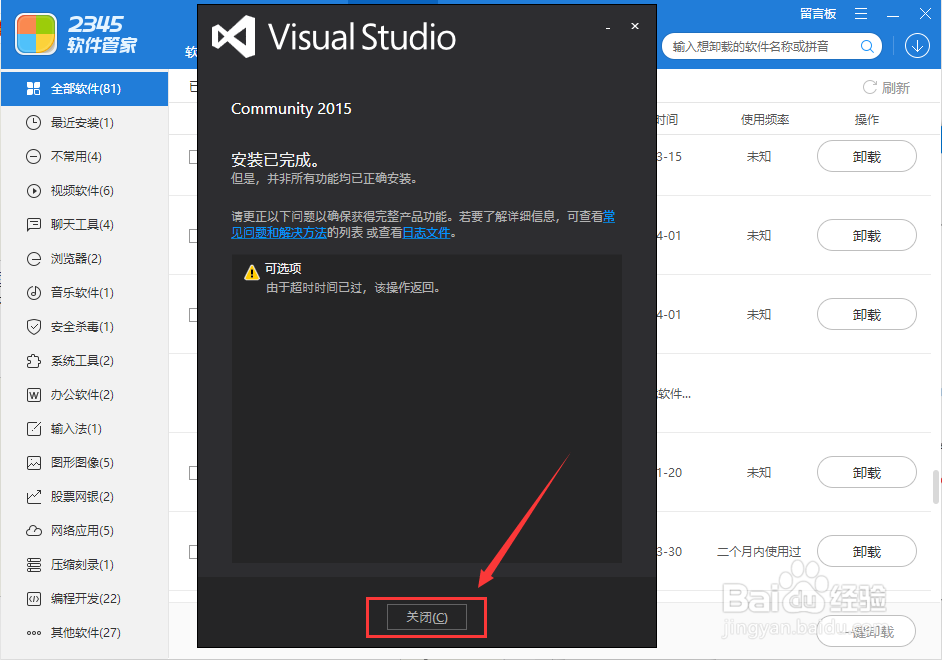Click the 操作 column header
Viewport: 942px width, 660px height.
point(866,120)
